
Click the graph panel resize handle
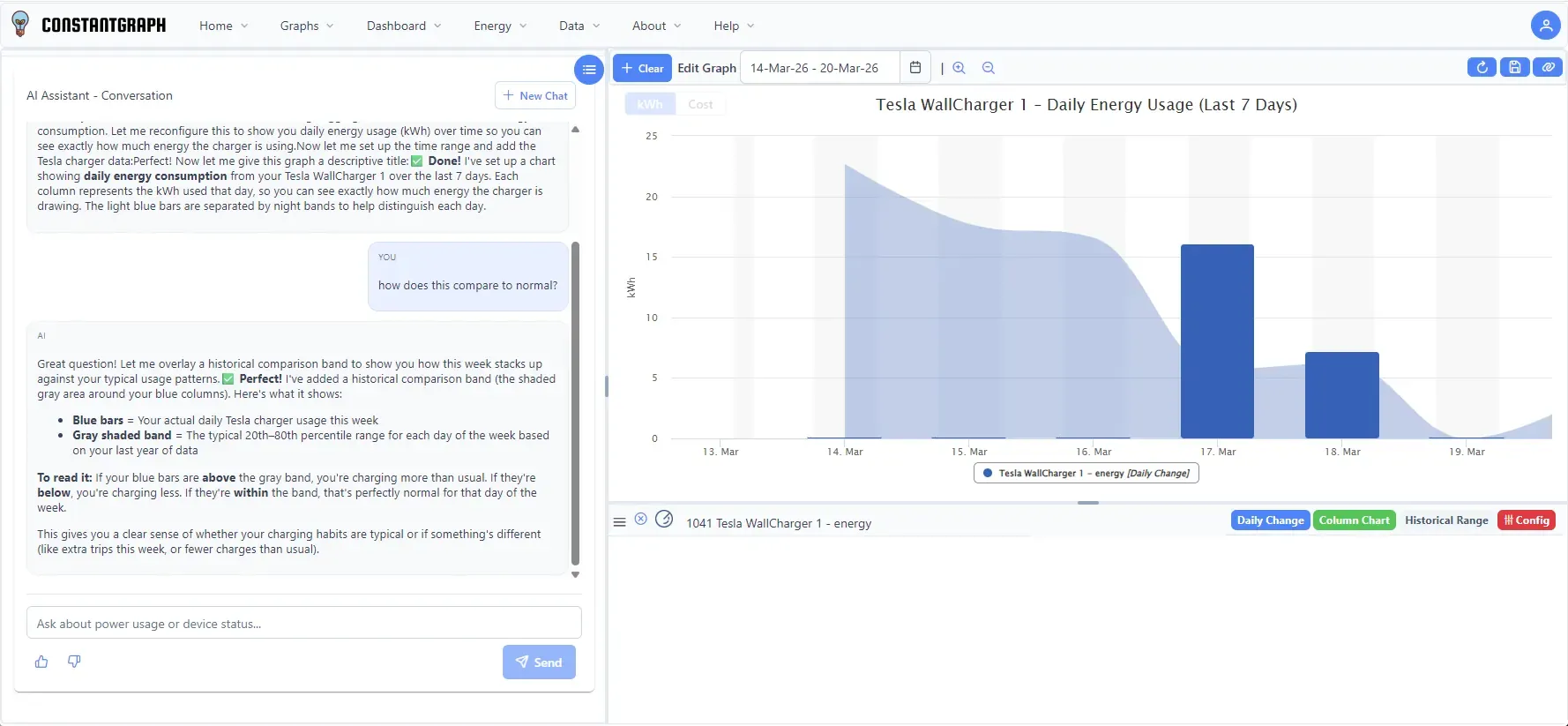point(1088,503)
